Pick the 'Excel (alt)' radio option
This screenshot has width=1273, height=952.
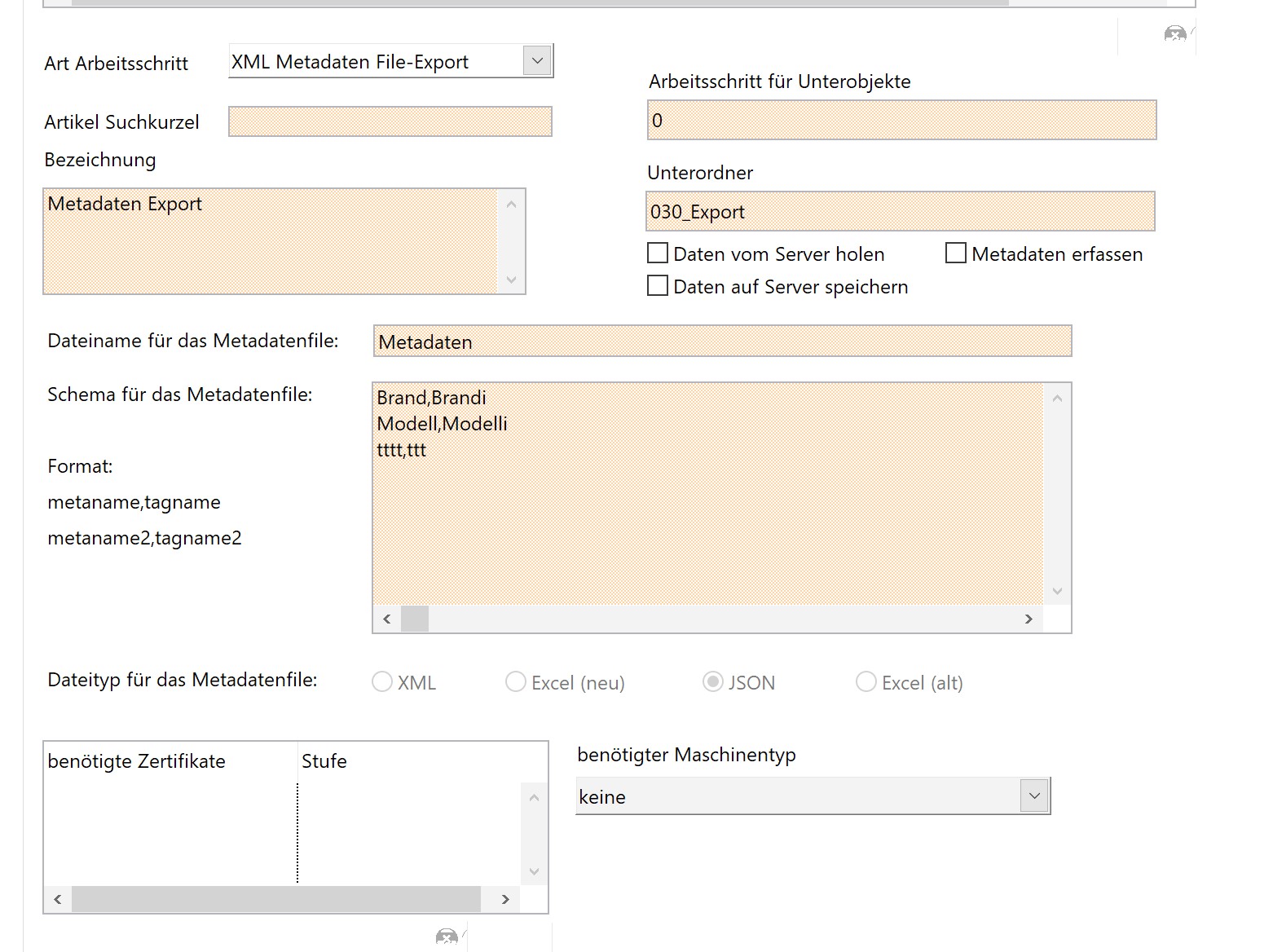866,682
